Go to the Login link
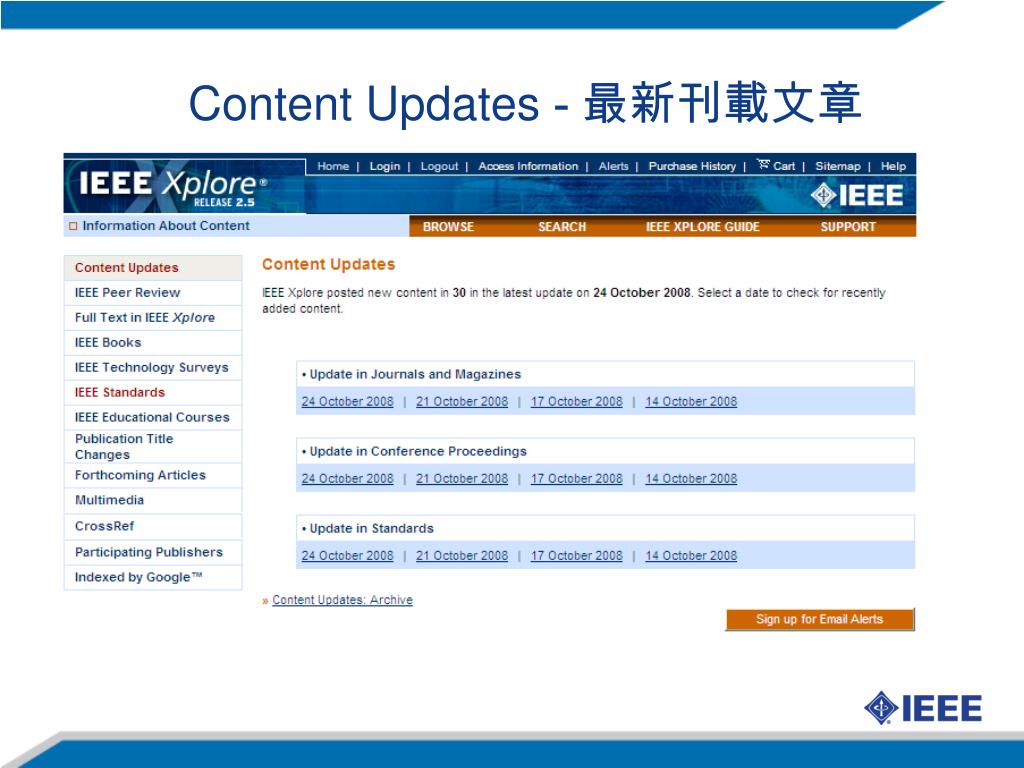The height and width of the screenshot is (768, 1024). (385, 166)
